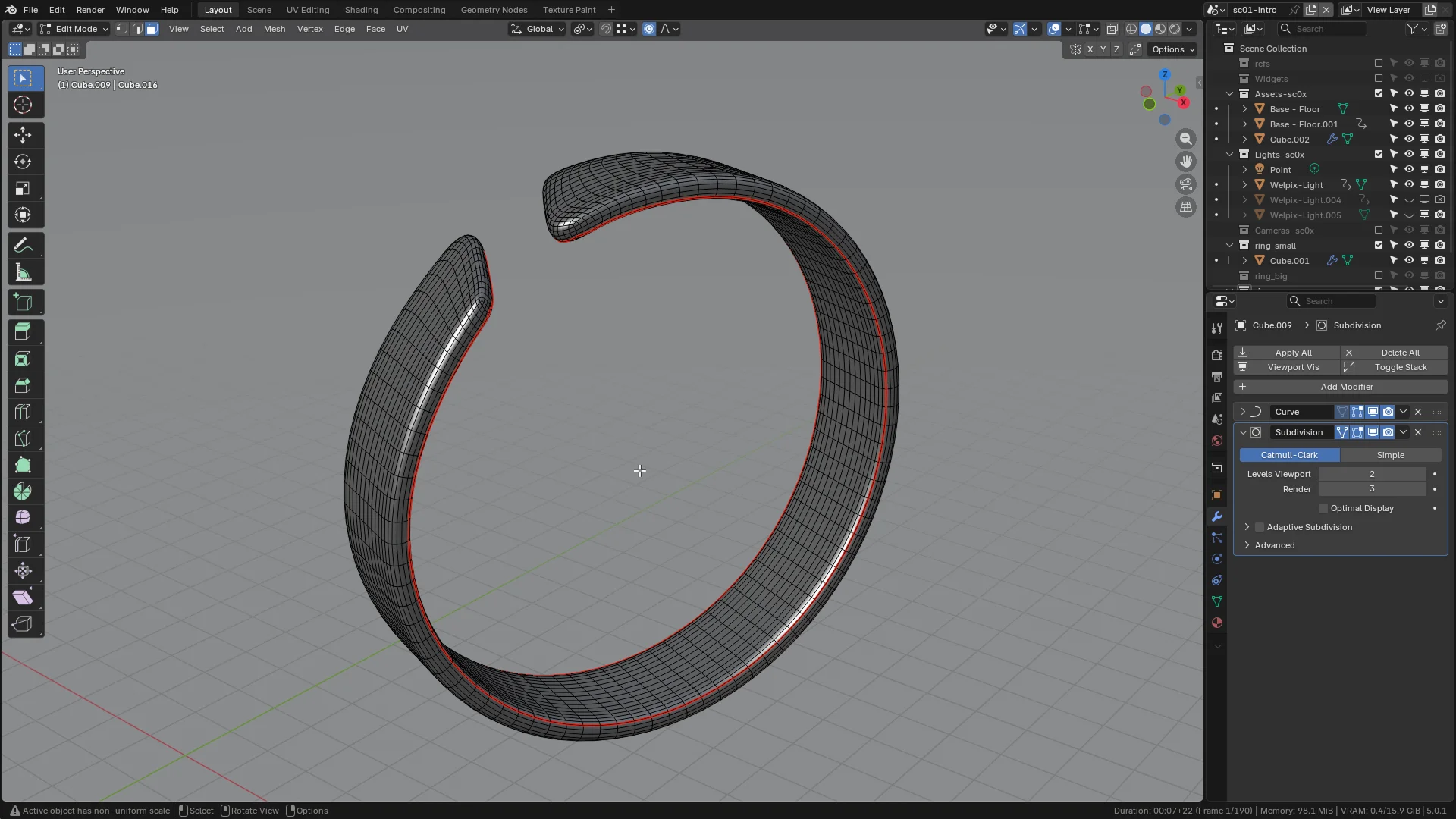Image resolution: width=1456 pixels, height=819 pixels.
Task: Enable Optimal Display checkbox
Action: coord(1323,508)
